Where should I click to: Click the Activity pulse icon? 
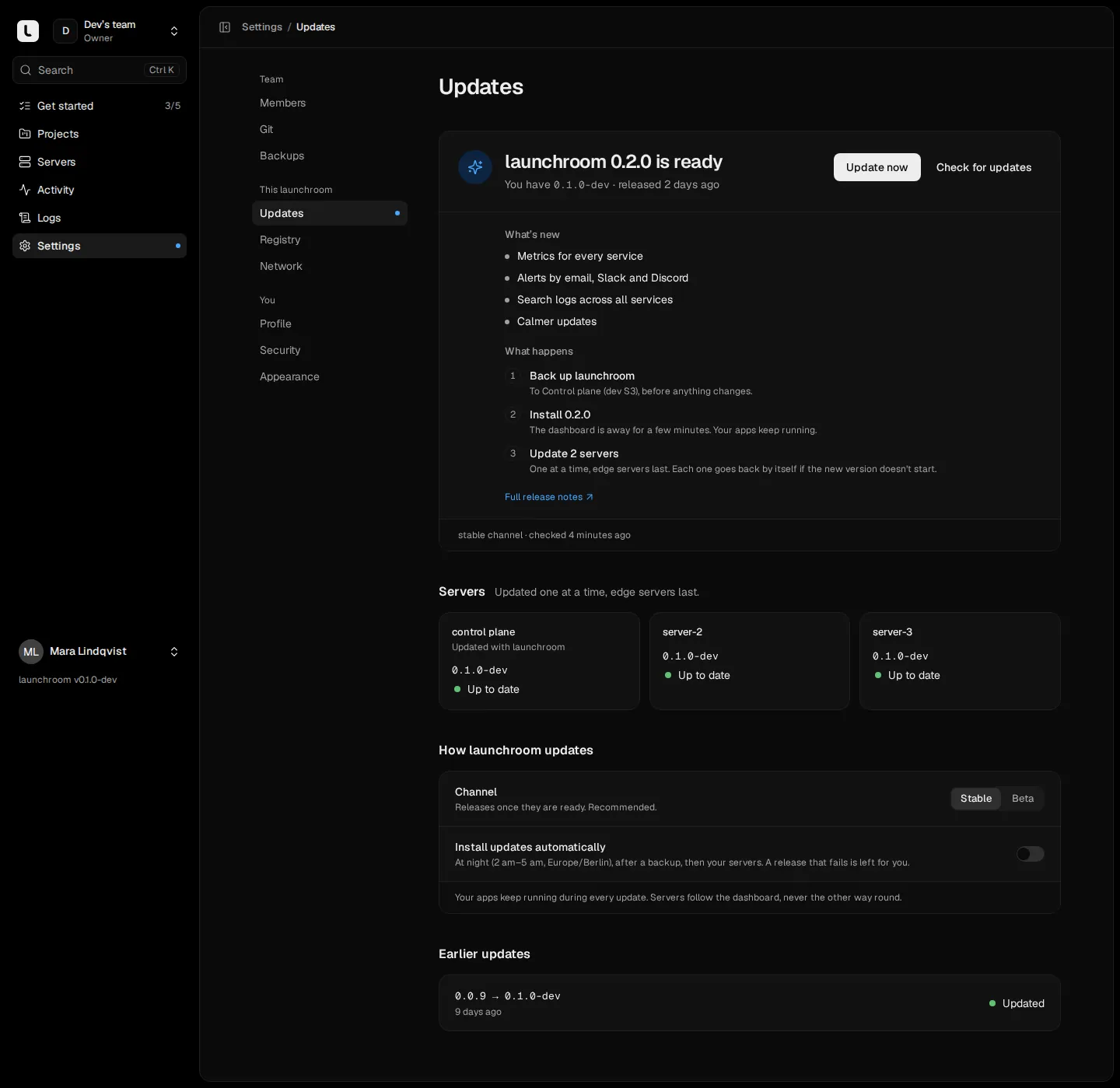click(x=25, y=190)
